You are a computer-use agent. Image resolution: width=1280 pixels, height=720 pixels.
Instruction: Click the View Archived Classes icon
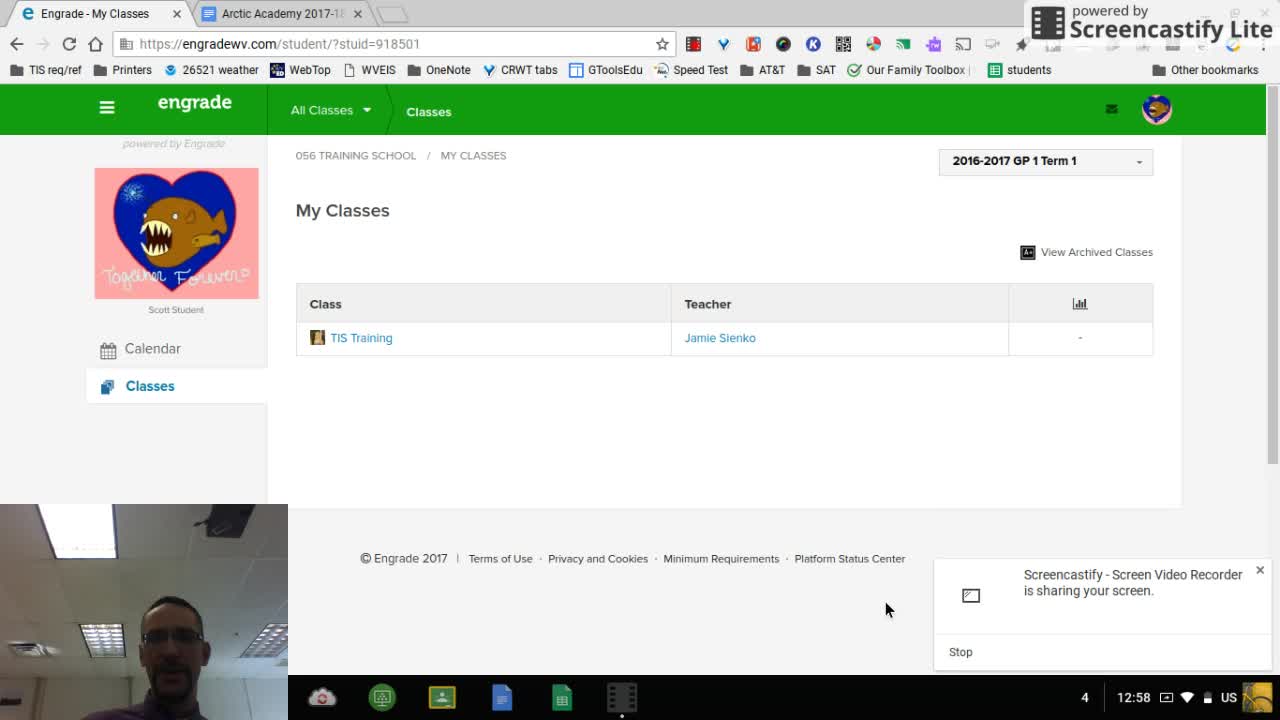(x=1027, y=252)
